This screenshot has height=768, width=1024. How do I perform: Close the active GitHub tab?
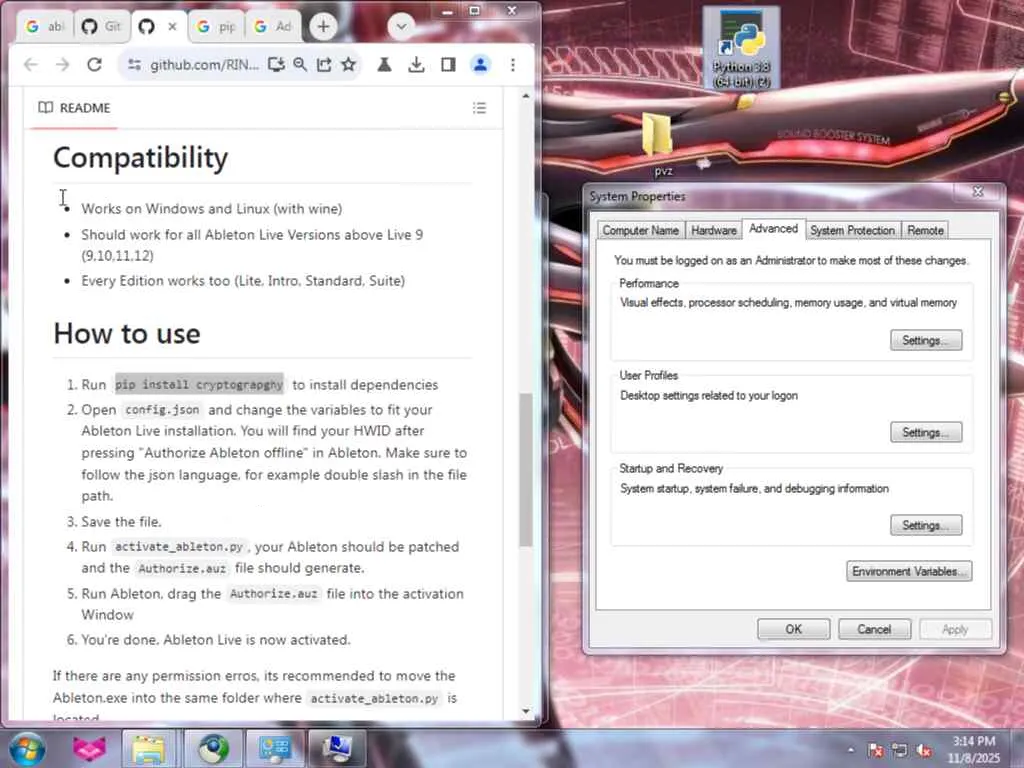(172, 26)
